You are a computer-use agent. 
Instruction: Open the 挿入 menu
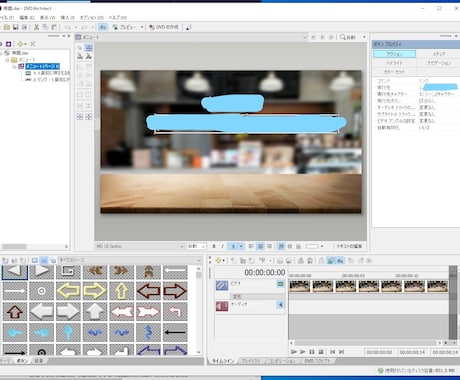point(68,17)
